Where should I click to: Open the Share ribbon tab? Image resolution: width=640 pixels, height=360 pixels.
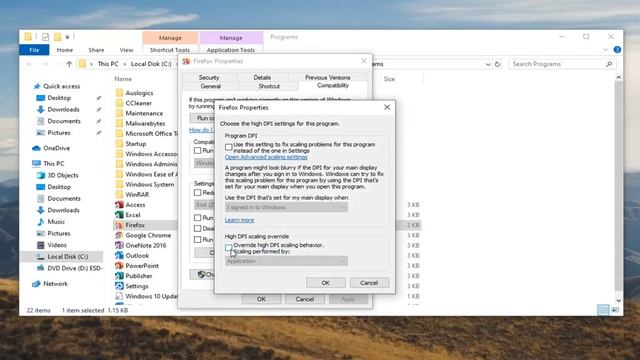pos(96,50)
